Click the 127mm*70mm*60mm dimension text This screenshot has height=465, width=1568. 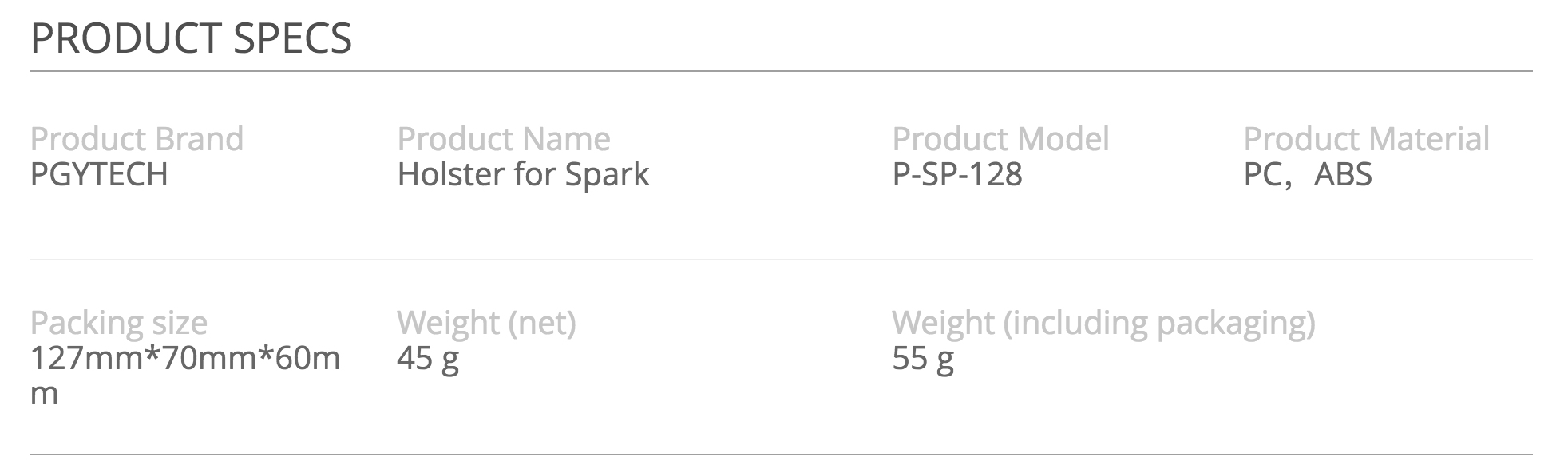pos(185,376)
